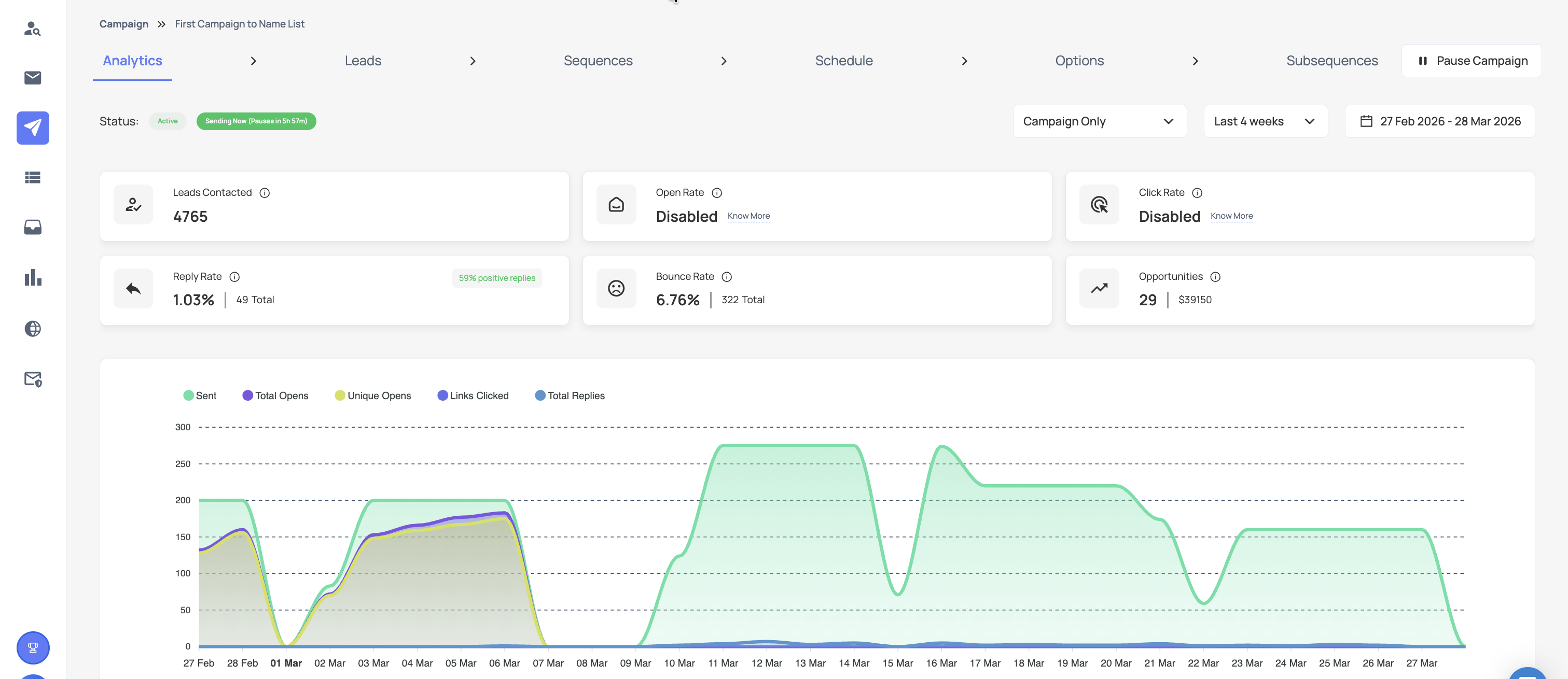Click the globe icon in sidebar

(32, 329)
